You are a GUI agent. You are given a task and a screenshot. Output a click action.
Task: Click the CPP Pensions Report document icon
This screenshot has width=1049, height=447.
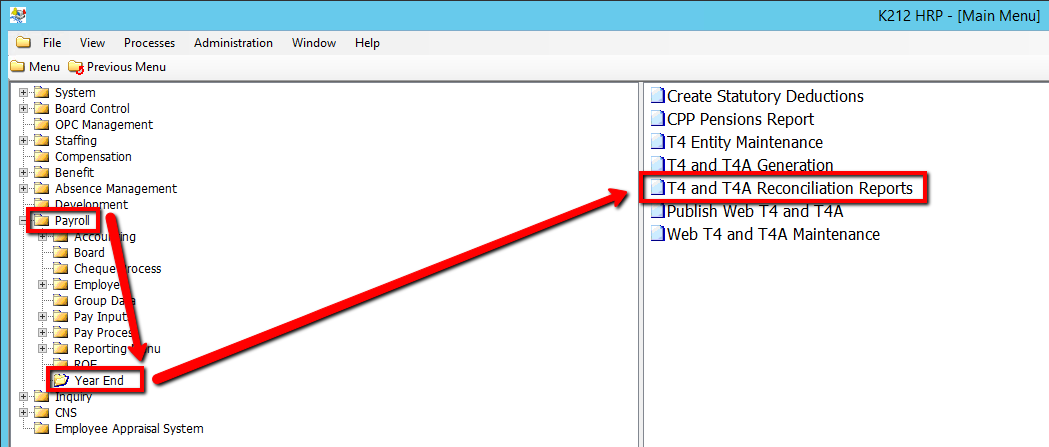pos(657,120)
